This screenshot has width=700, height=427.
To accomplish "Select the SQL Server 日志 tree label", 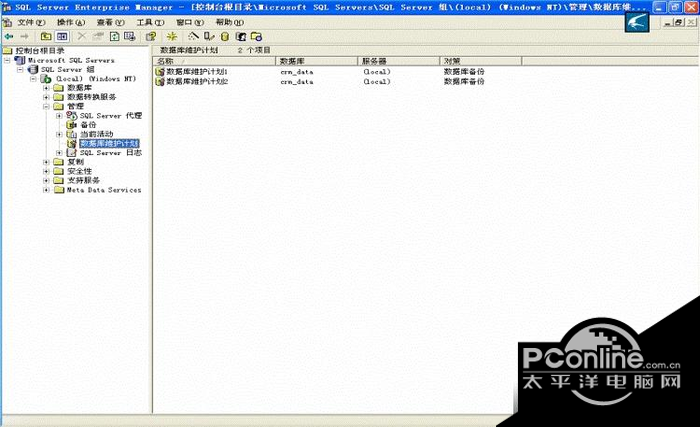I will tap(111, 153).
